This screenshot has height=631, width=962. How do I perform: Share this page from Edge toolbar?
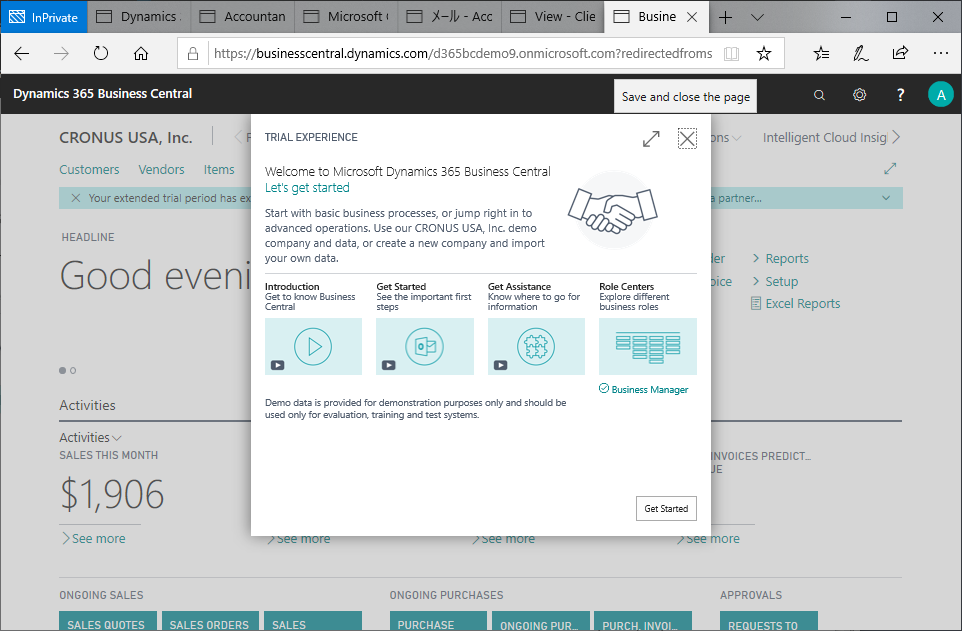click(900, 54)
